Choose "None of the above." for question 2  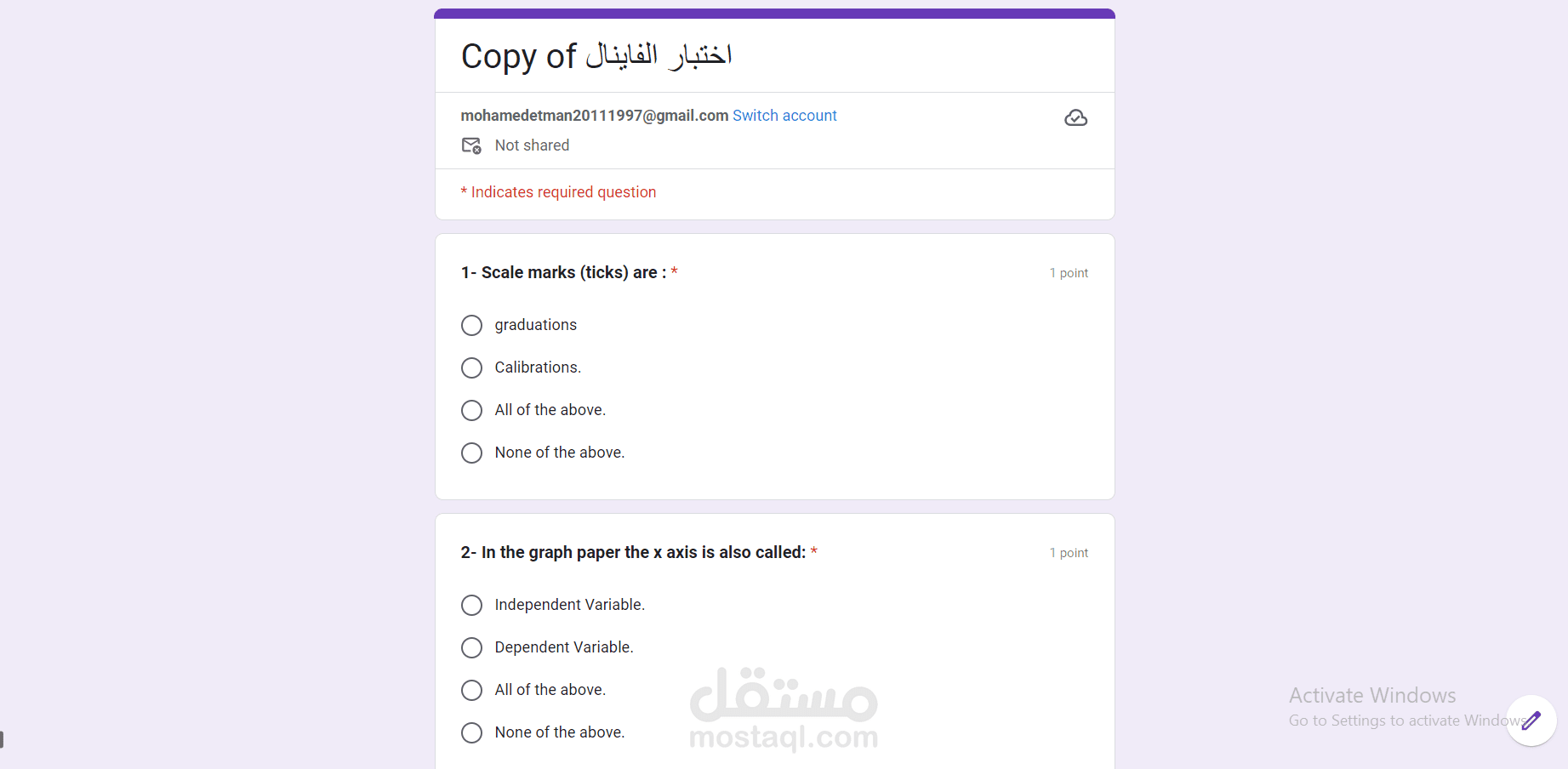tap(471, 732)
